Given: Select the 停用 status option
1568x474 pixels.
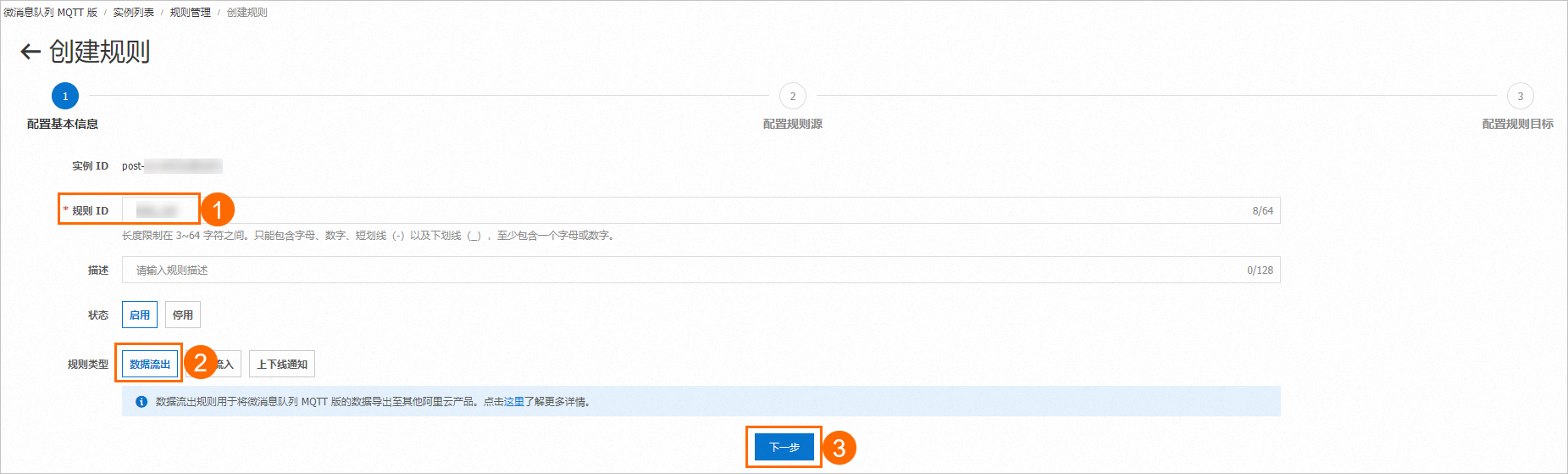Looking at the screenshot, I should pyautogui.click(x=183, y=315).
